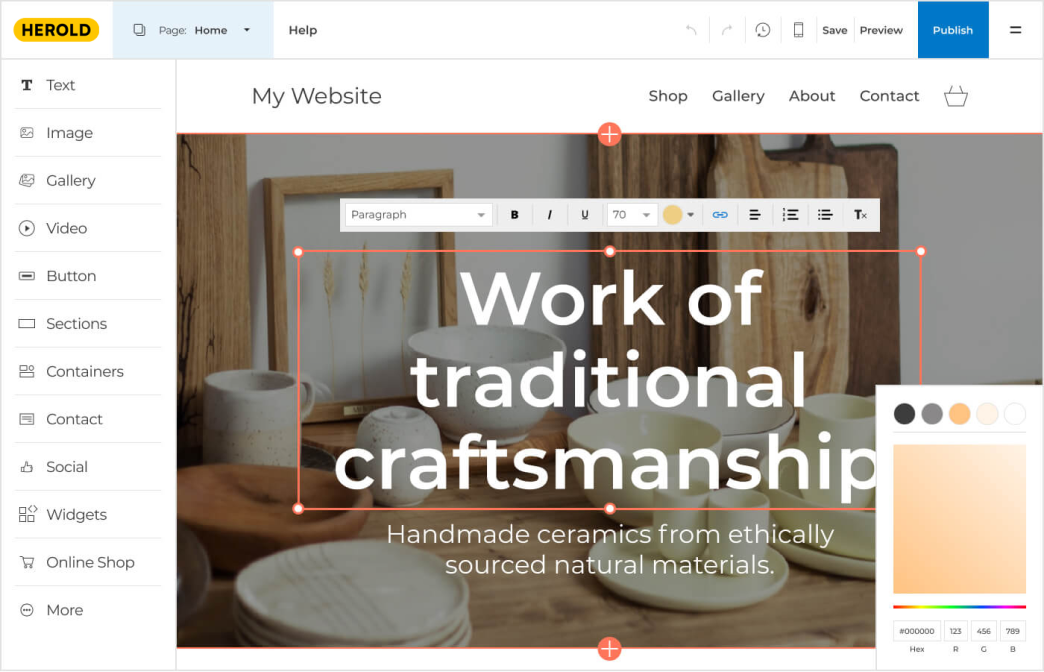Viewport: 1044px width, 672px height.
Task: Apply bulleted list formatting
Action: pyautogui.click(x=825, y=214)
